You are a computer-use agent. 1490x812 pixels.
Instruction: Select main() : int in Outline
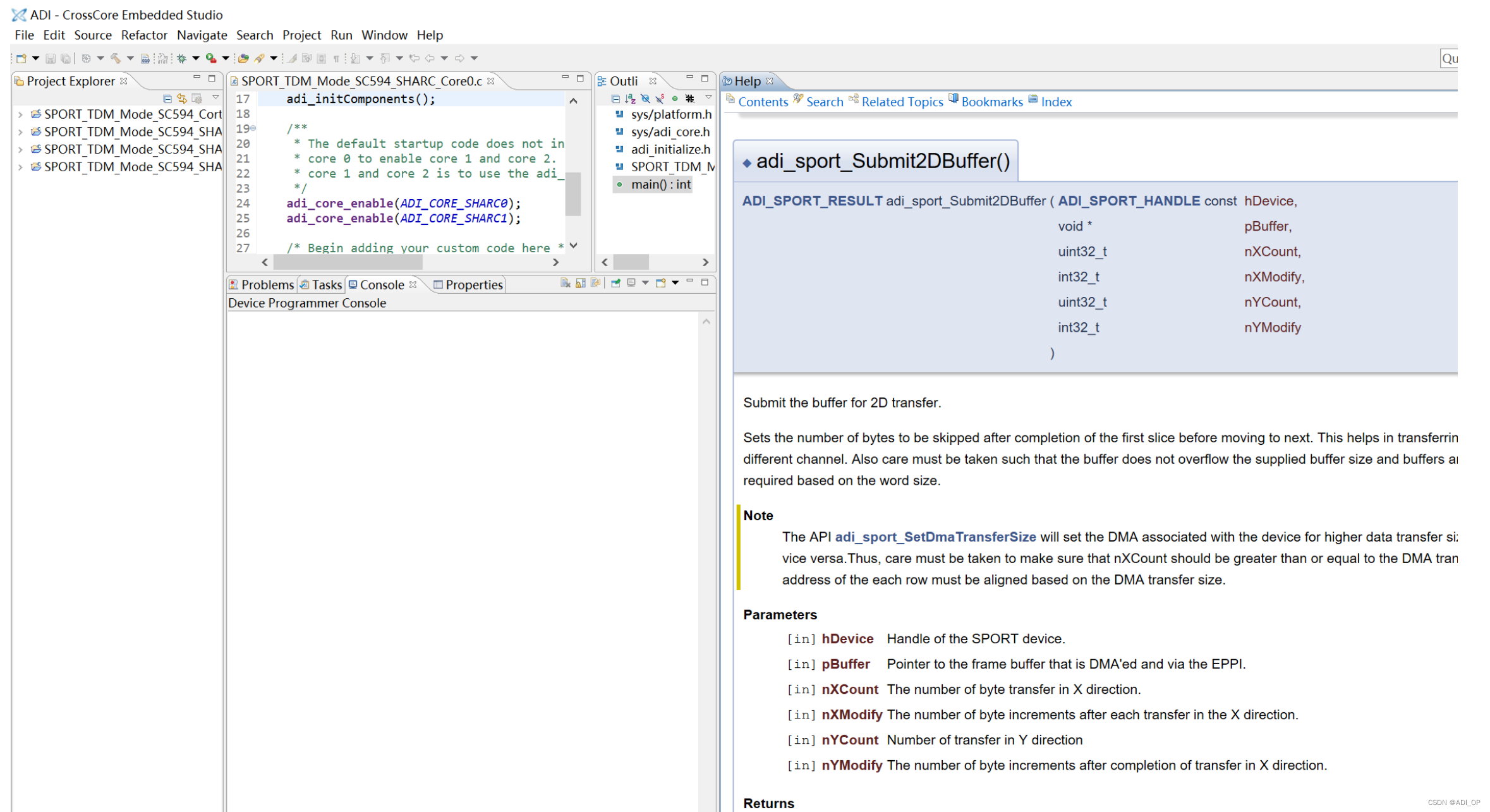coord(660,185)
